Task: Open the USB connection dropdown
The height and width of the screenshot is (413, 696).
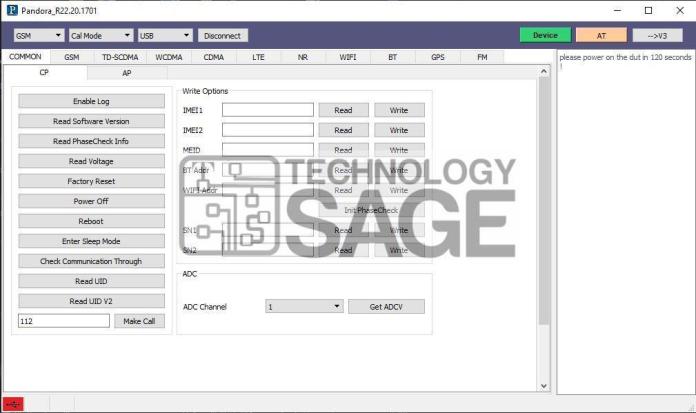Action: [165, 36]
